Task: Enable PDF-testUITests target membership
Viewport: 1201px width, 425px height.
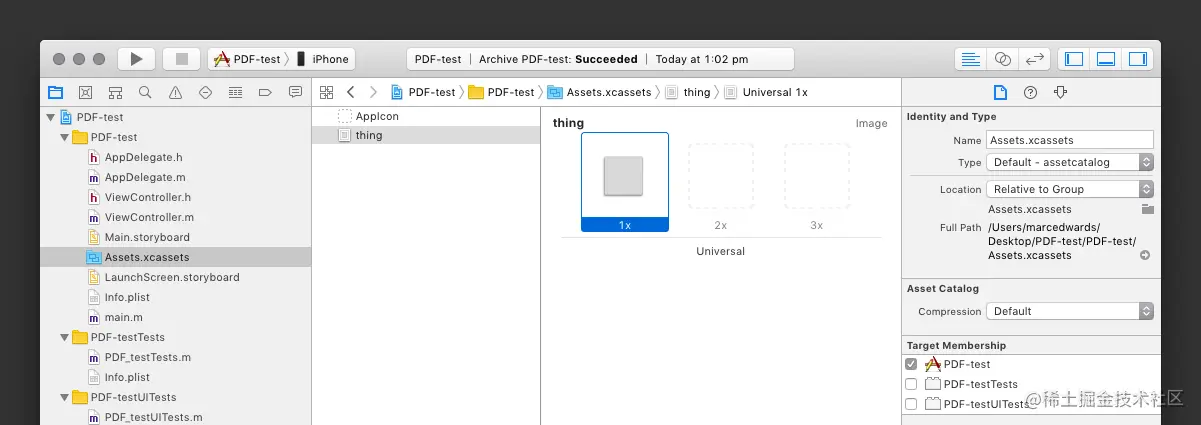Action: click(x=911, y=404)
